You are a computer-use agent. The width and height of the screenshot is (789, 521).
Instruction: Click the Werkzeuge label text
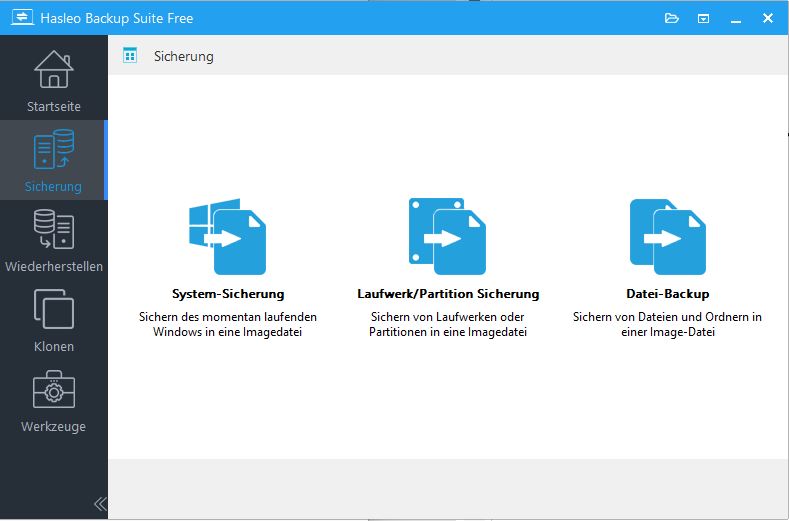click(x=54, y=427)
